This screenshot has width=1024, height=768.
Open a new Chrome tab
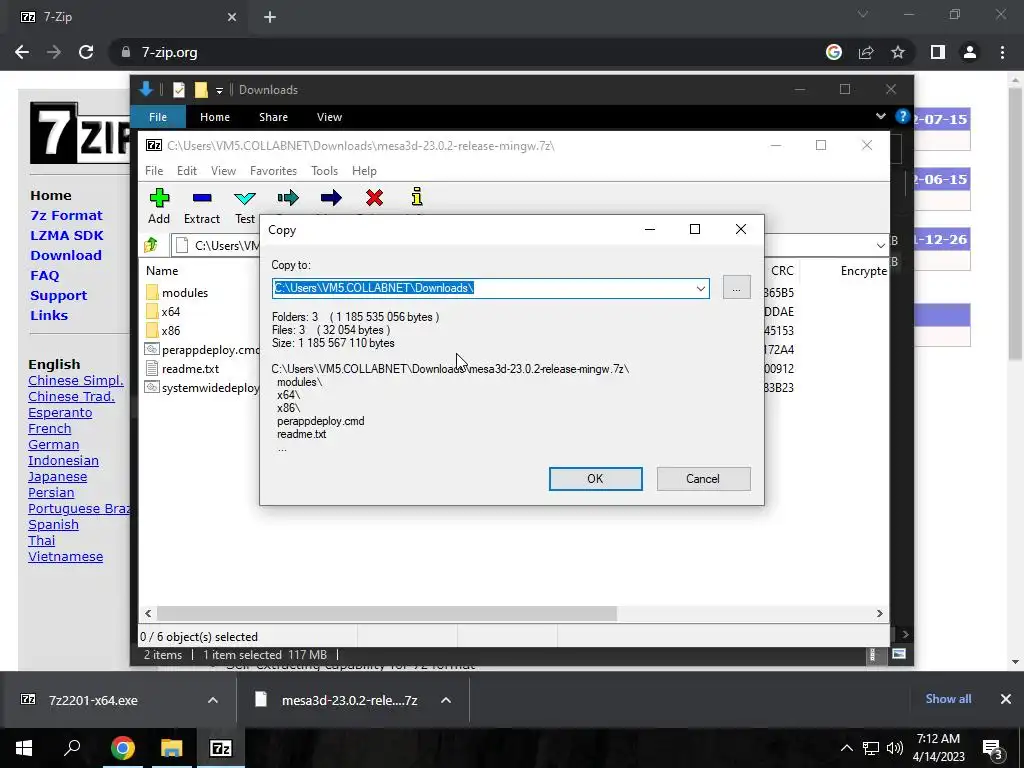270,17
